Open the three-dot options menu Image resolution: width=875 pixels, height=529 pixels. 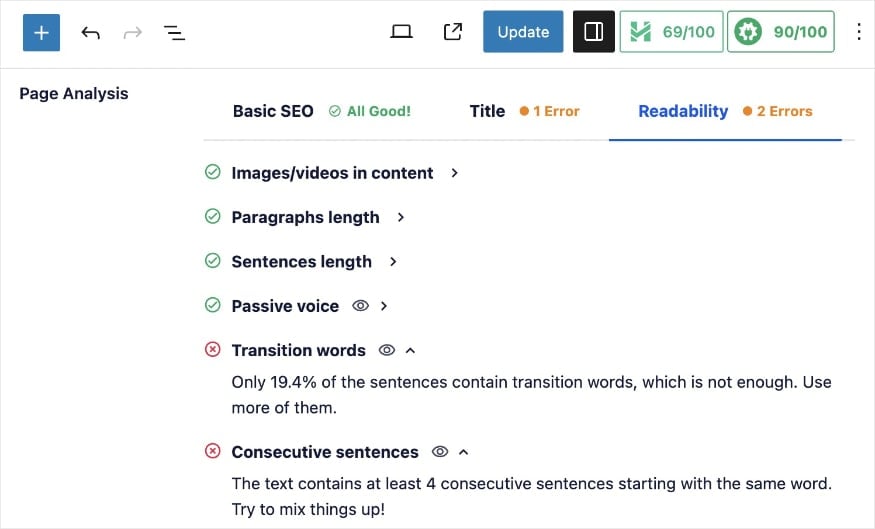tap(859, 32)
